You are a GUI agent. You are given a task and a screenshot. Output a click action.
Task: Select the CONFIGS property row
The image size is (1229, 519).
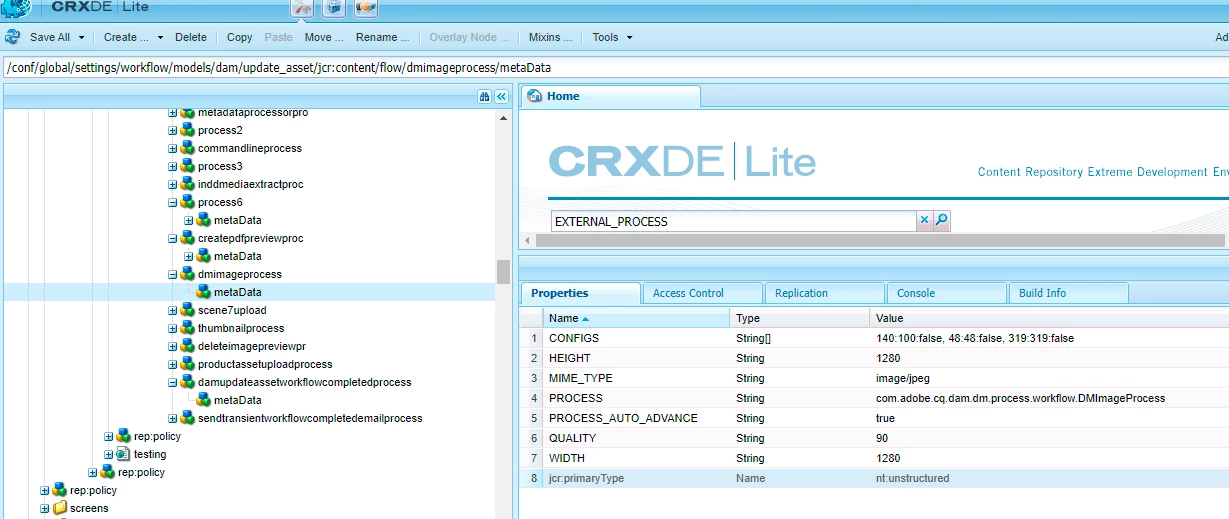coord(874,338)
